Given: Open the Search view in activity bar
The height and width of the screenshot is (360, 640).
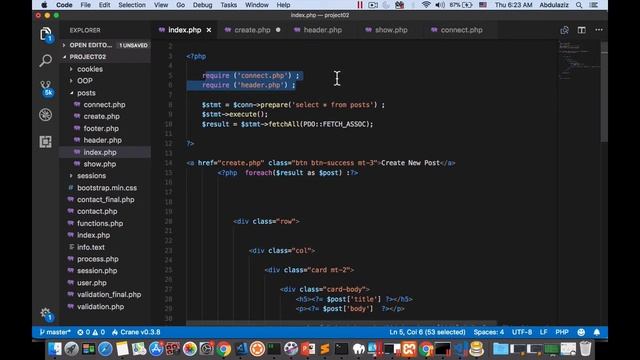Looking at the screenshot, I should coord(46,61).
